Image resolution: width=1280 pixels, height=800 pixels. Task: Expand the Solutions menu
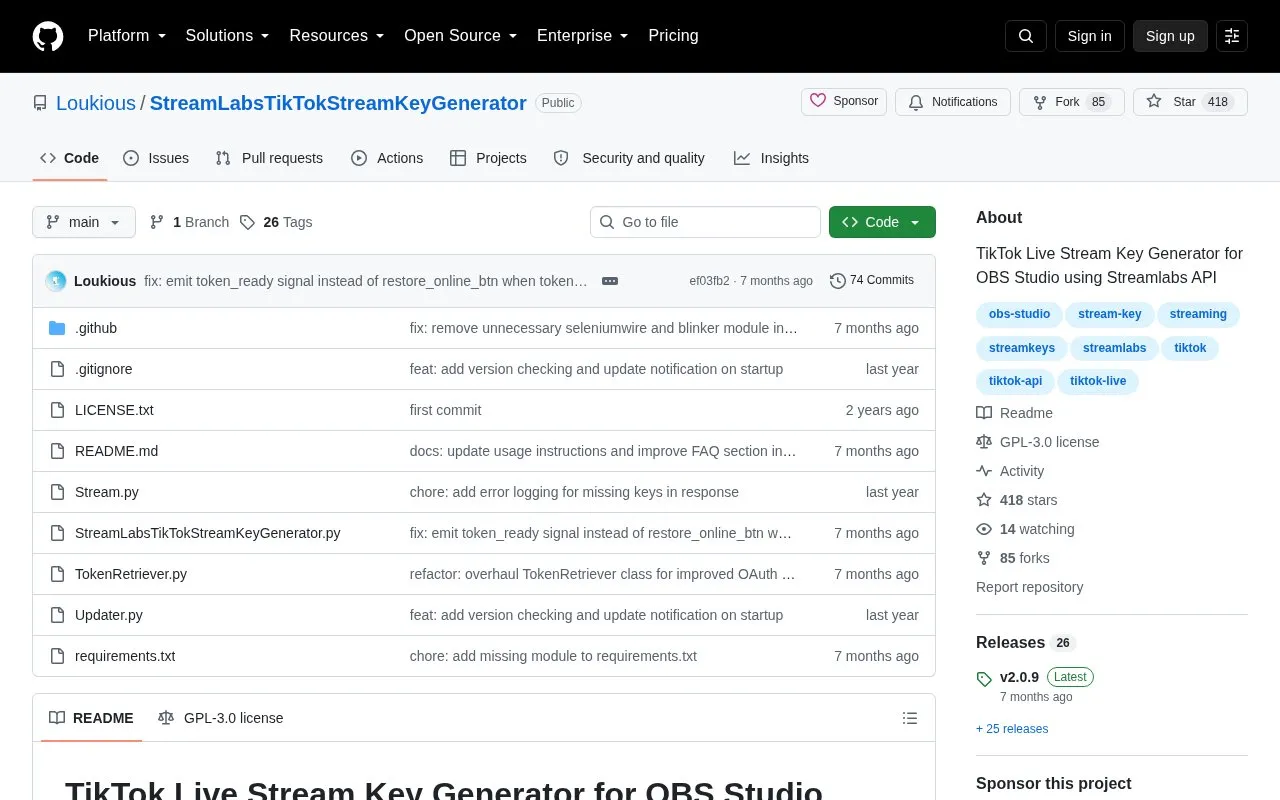click(228, 36)
